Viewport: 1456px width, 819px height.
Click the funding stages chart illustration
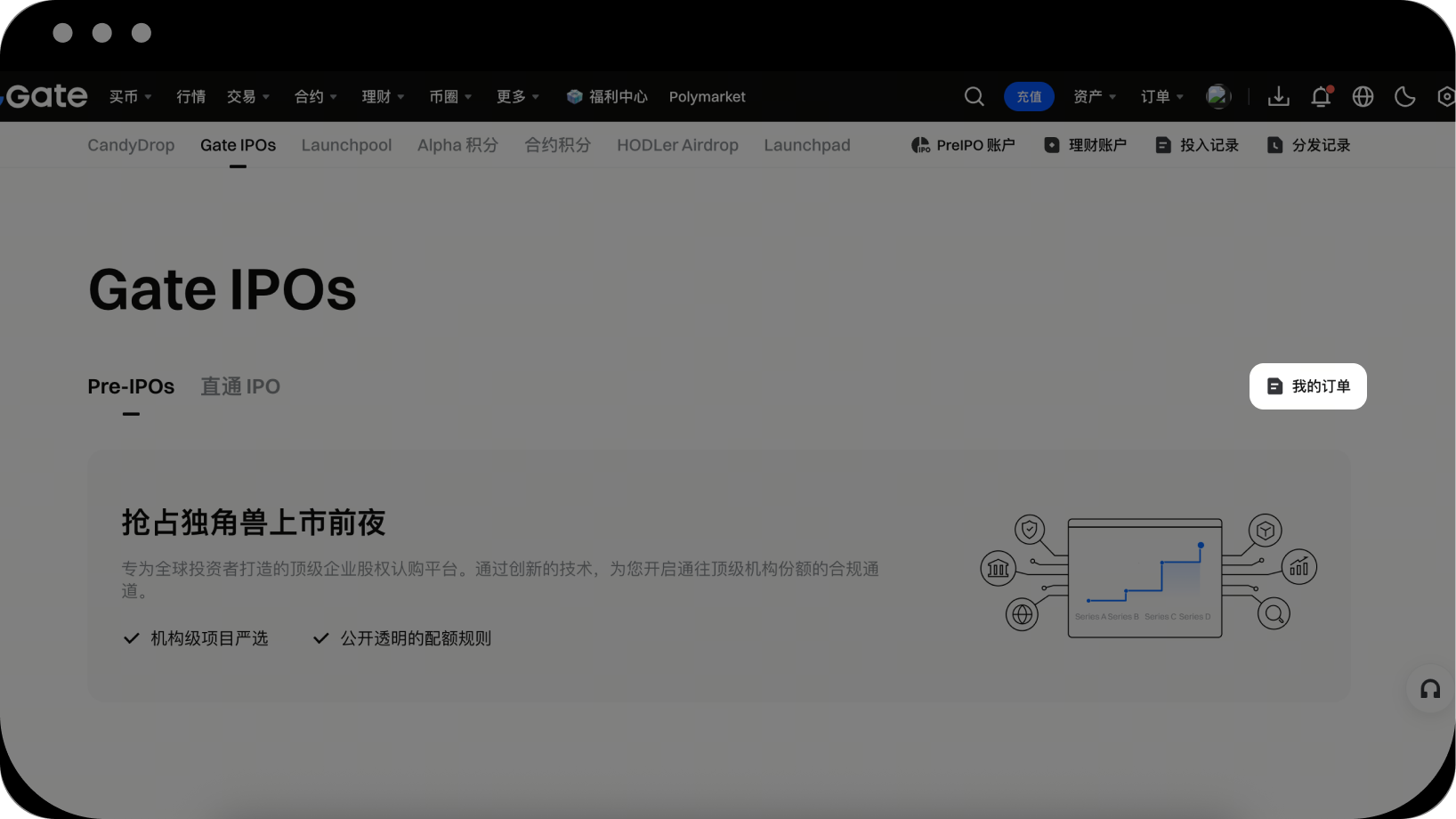tap(1148, 576)
